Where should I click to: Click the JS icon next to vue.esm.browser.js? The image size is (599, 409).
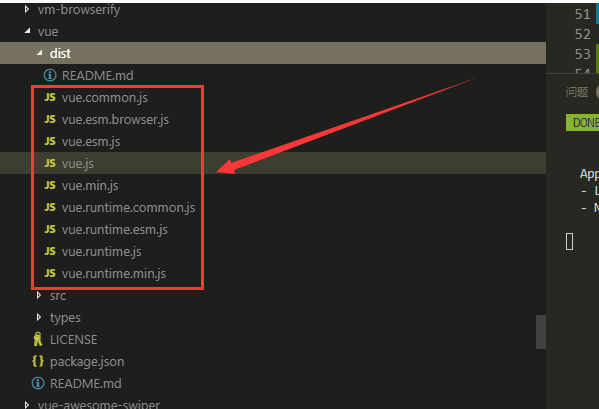(x=50, y=120)
